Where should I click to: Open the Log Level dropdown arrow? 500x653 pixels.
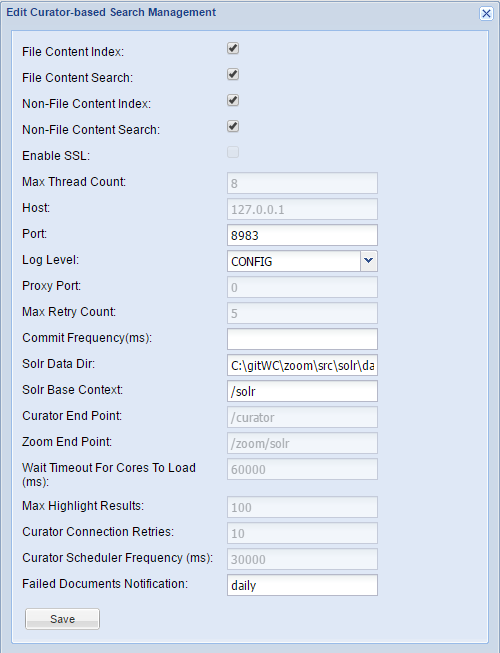click(369, 261)
